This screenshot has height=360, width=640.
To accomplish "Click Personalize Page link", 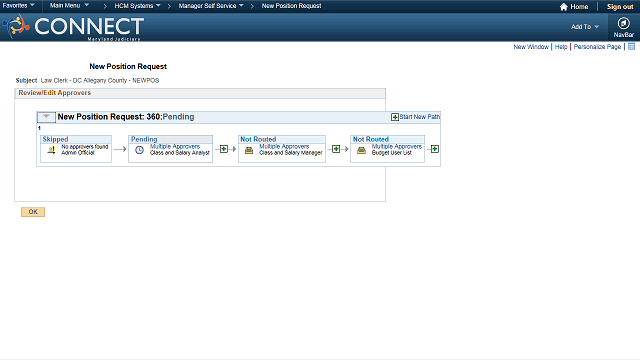I will tap(597, 47).
